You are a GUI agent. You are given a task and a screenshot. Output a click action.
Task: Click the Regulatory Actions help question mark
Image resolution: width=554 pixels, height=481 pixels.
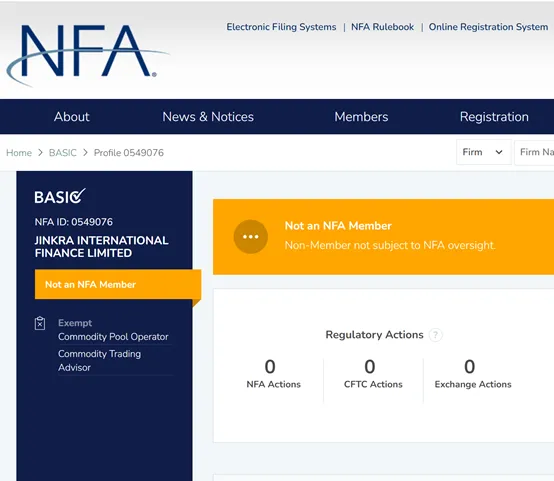[x=435, y=335]
